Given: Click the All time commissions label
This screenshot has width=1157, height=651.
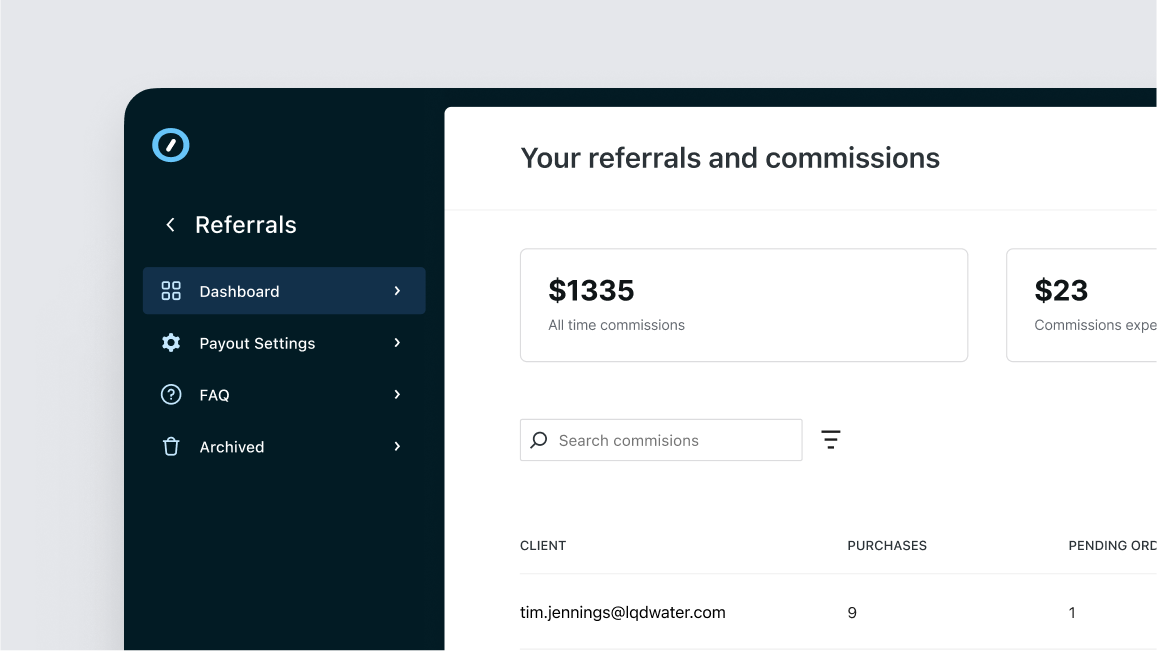Looking at the screenshot, I should tap(616, 325).
